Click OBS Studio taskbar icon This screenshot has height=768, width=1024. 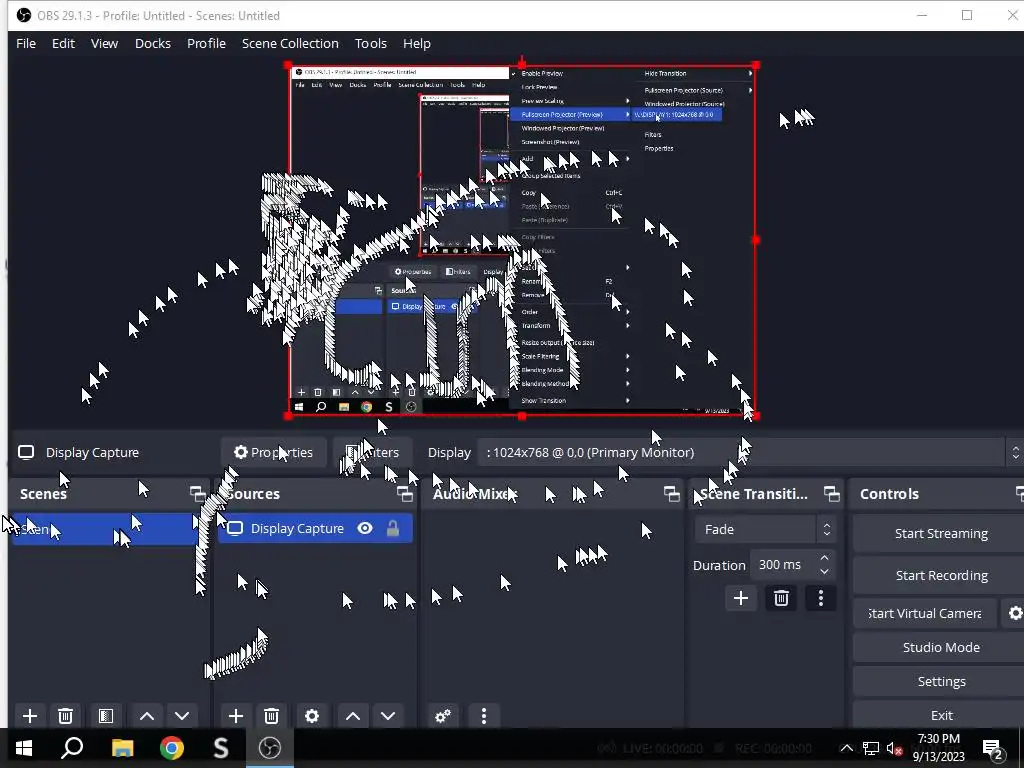click(270, 748)
